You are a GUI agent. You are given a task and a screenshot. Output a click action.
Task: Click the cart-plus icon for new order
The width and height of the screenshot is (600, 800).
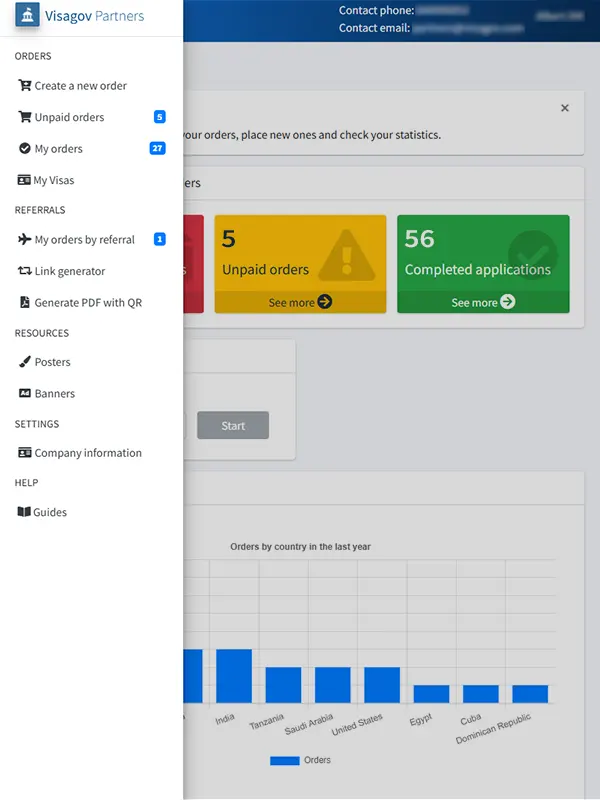tap(25, 86)
